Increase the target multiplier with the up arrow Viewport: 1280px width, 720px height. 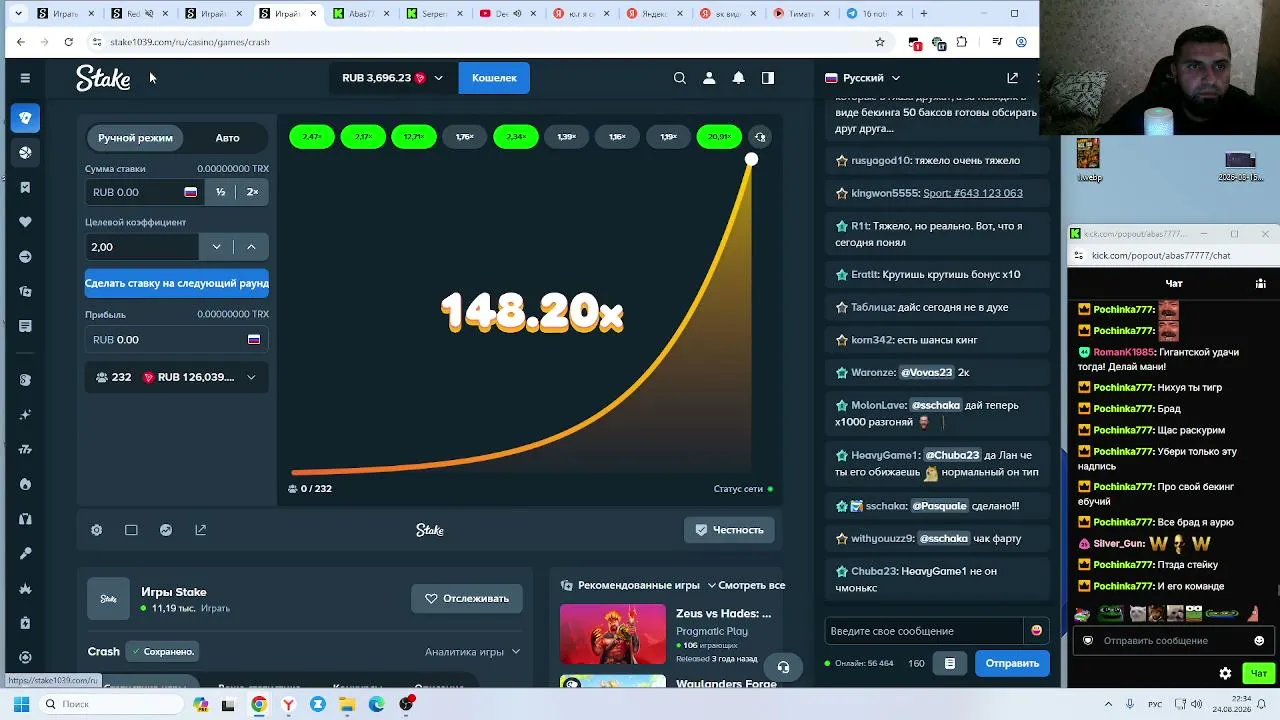(251, 247)
